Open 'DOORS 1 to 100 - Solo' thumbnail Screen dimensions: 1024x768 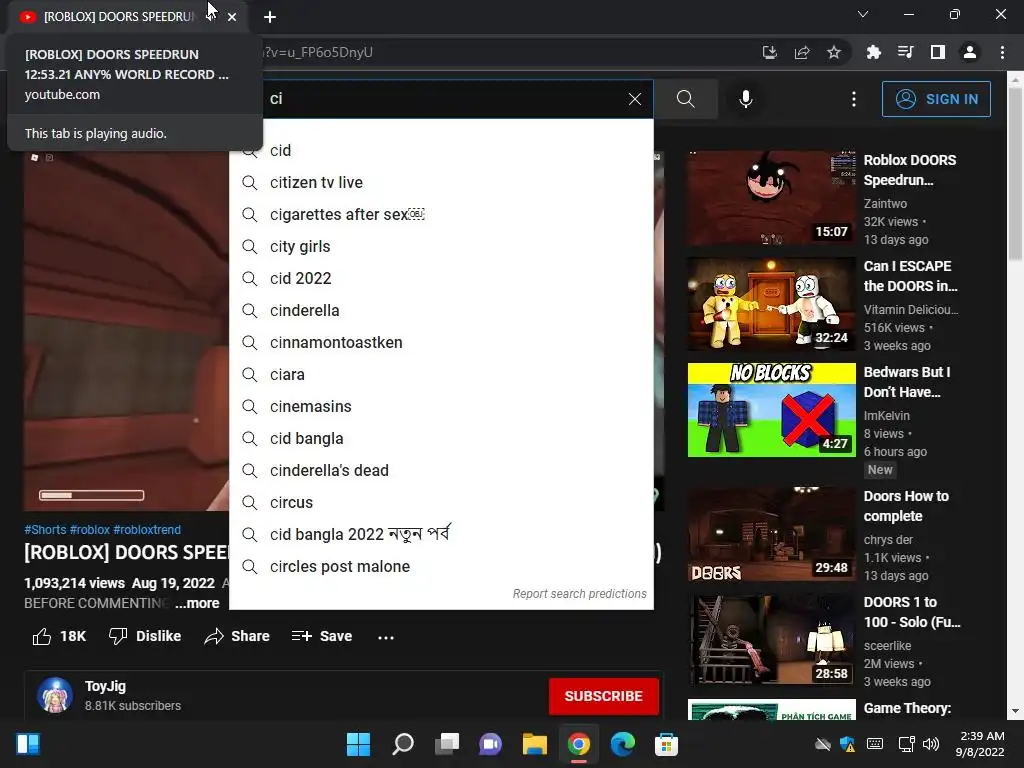click(771, 639)
